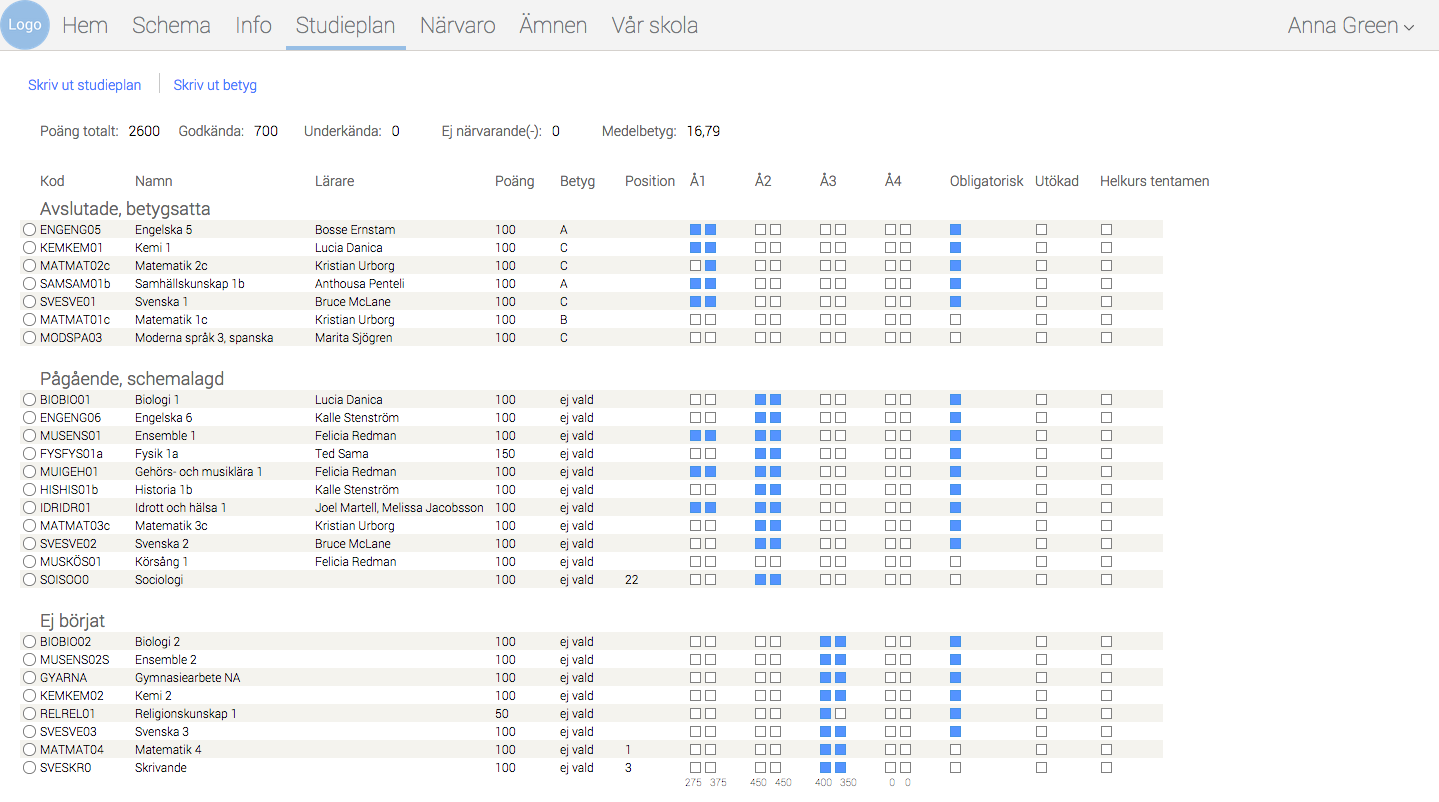Check Helkurs tentamen box for Svenska 2
This screenshot has width=1439, height=802.
coord(1106,544)
